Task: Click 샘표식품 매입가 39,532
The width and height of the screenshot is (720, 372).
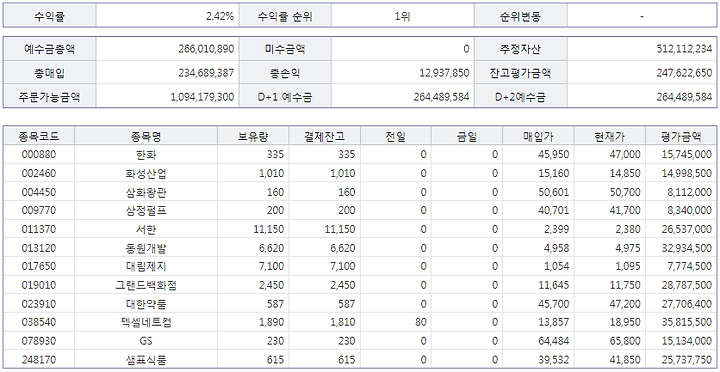Action: (x=554, y=360)
